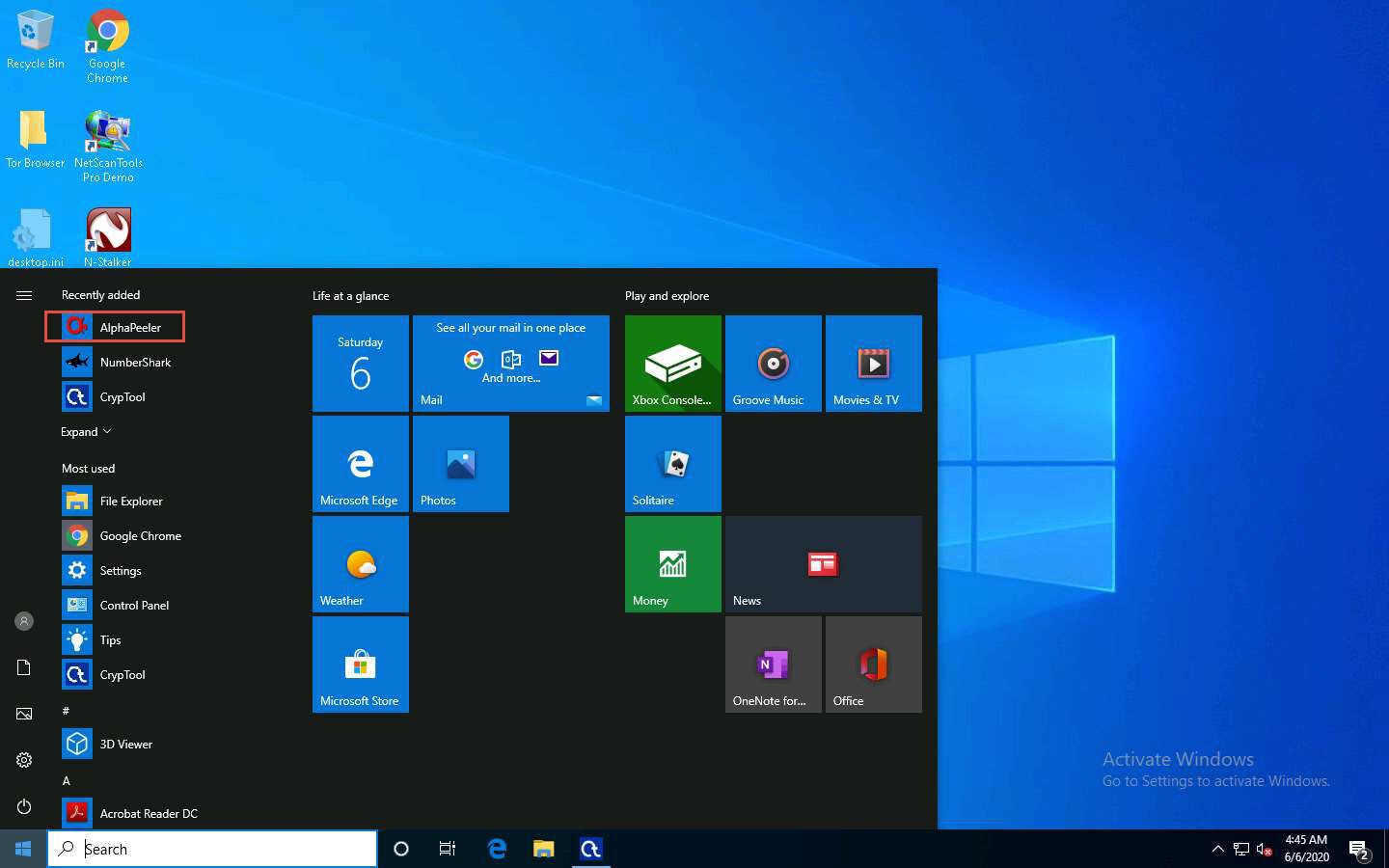Click the Life at a glance group title

coord(350,296)
